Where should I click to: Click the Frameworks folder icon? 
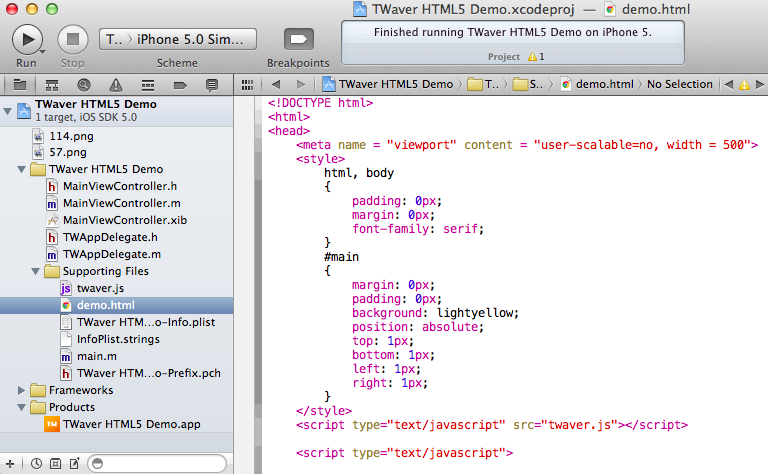[x=38, y=390]
